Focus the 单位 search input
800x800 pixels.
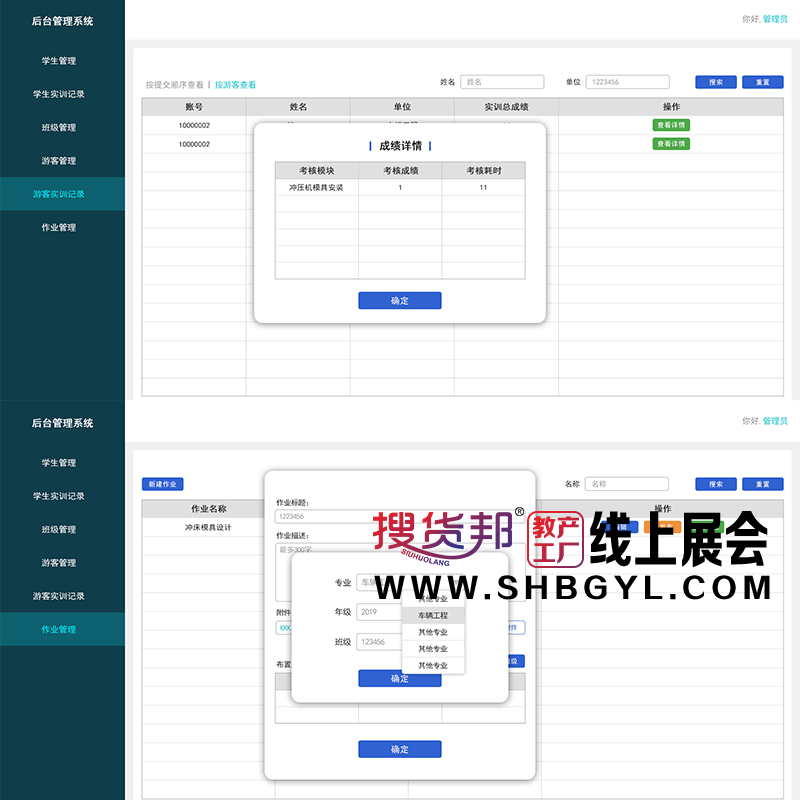(x=628, y=82)
